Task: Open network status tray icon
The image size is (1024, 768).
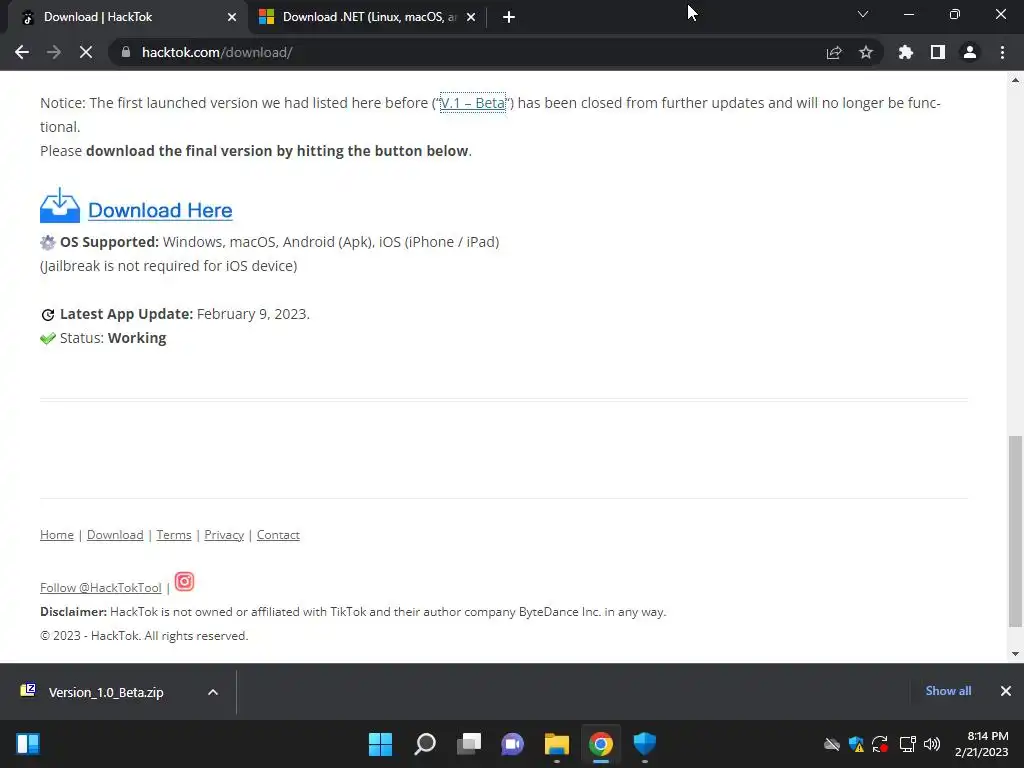Action: pyautogui.click(x=907, y=744)
